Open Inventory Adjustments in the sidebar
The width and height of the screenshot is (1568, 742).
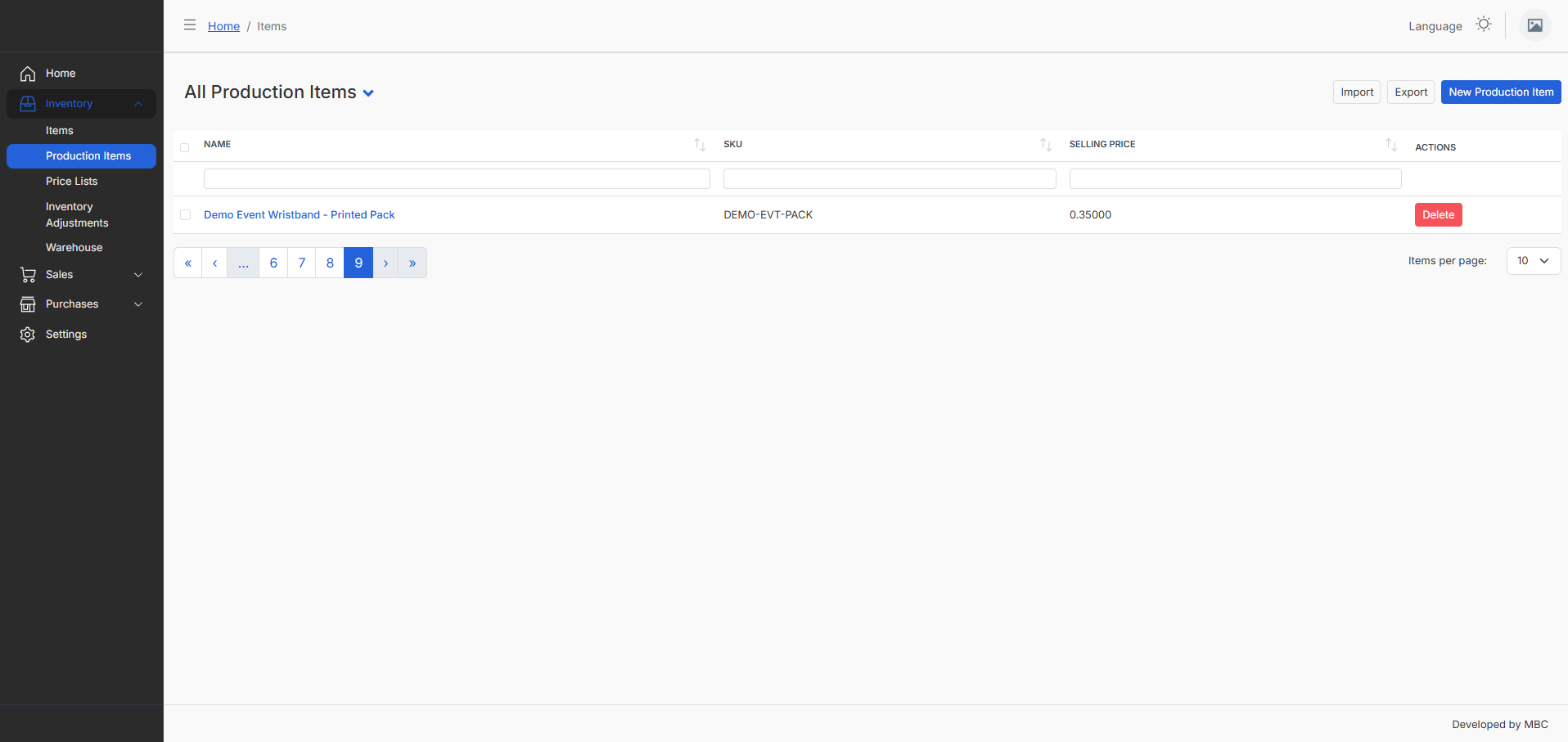(x=77, y=215)
